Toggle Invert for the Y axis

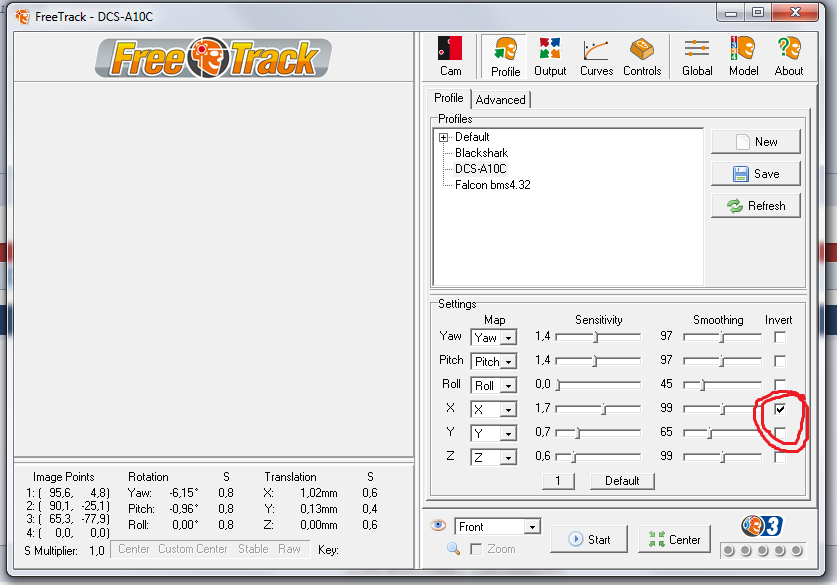coord(780,433)
